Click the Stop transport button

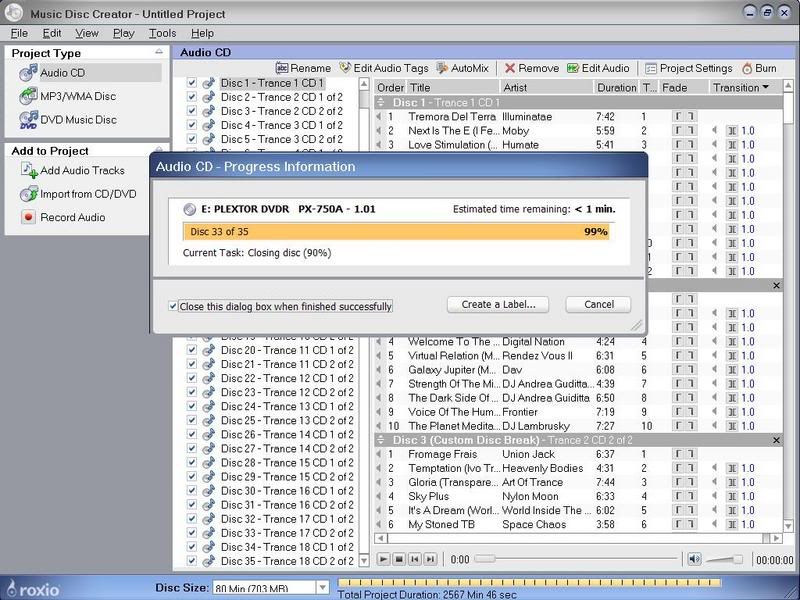click(399, 560)
